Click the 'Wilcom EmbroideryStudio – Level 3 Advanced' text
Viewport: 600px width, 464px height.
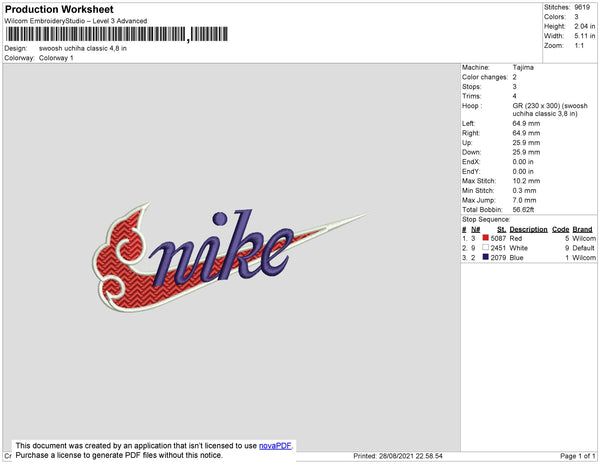click(x=76, y=21)
